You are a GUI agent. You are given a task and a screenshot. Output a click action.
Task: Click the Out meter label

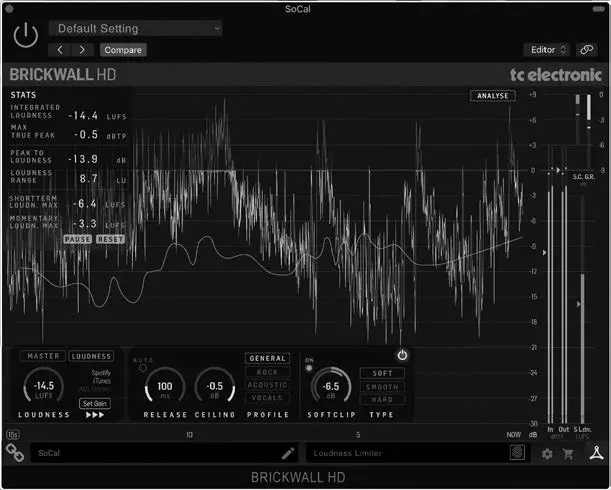point(564,429)
